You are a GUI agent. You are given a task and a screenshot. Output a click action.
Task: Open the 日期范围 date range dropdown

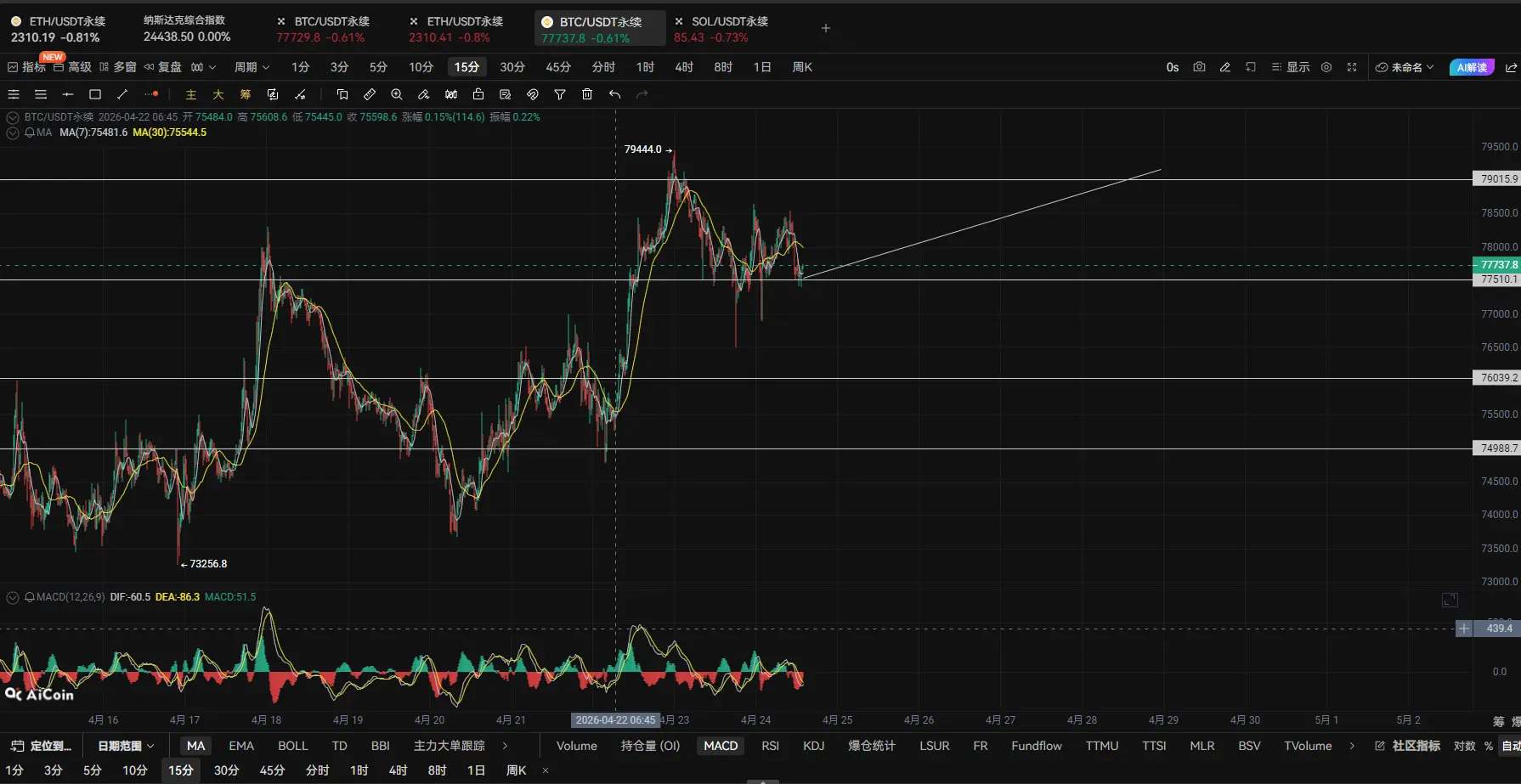point(126,746)
